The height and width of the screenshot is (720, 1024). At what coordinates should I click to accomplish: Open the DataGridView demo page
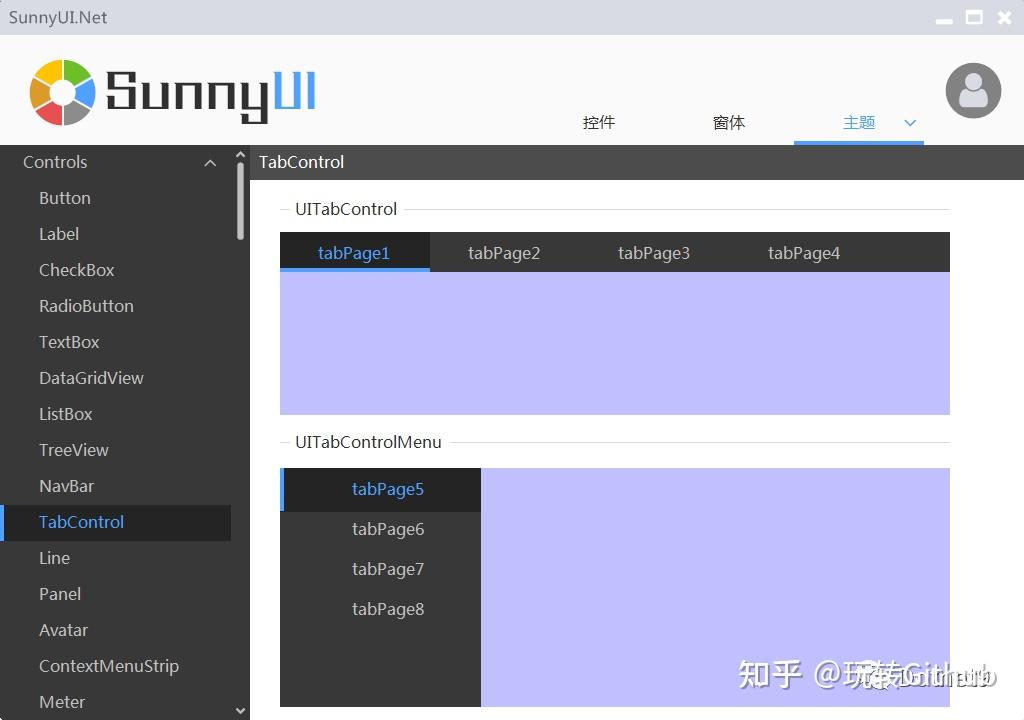[91, 378]
